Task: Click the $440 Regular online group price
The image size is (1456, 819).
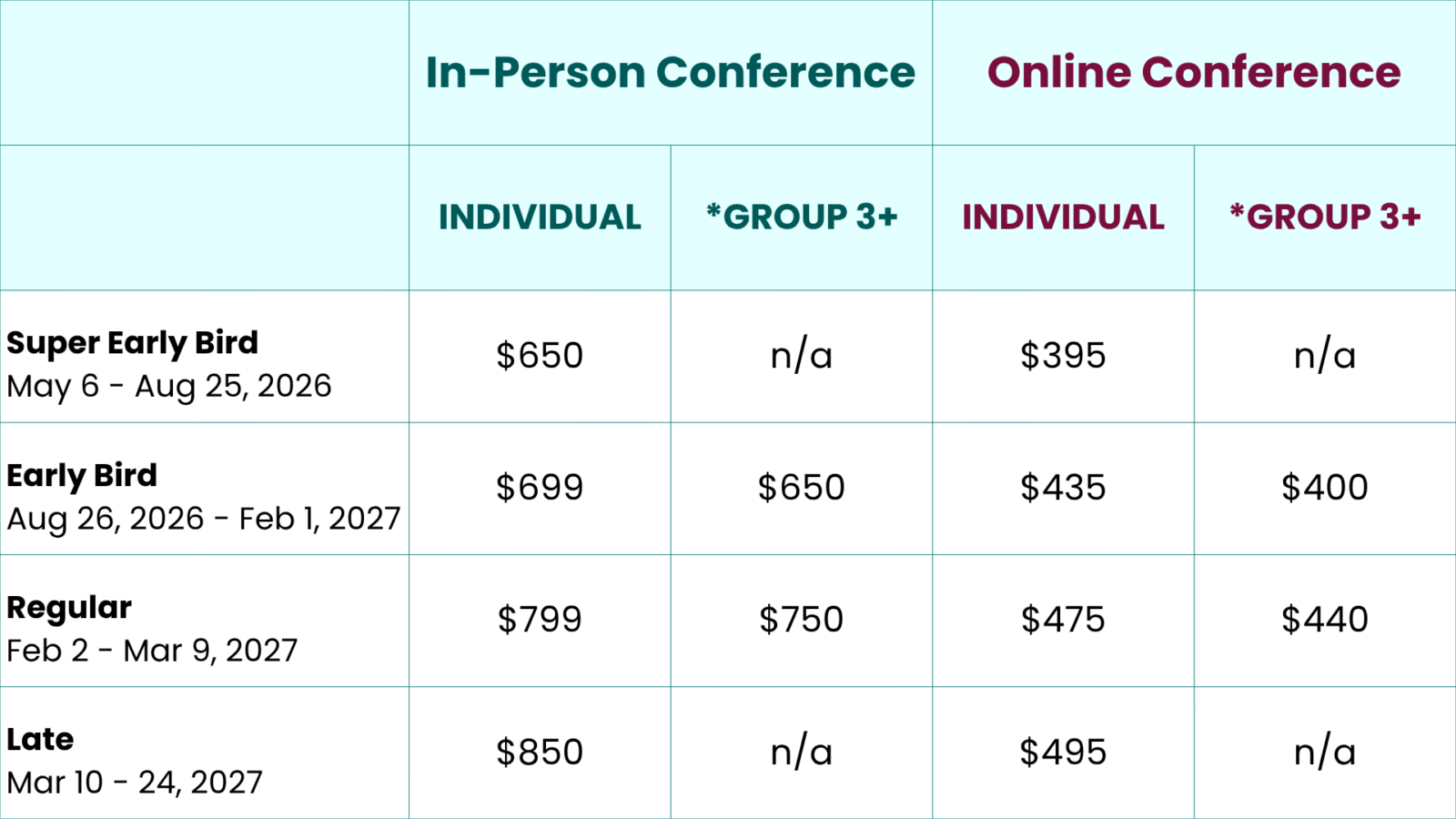Action: [1325, 620]
